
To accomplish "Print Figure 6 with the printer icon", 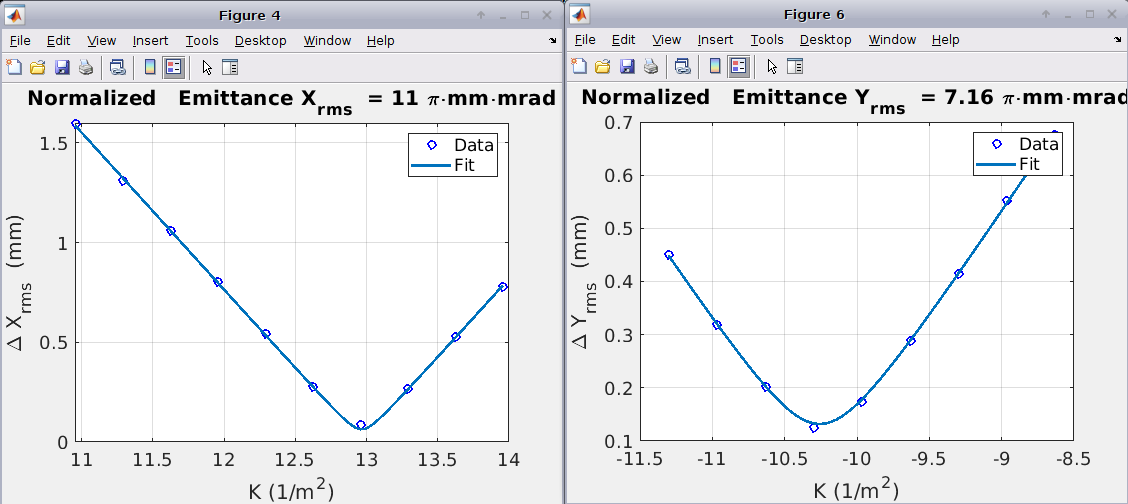I will [651, 67].
